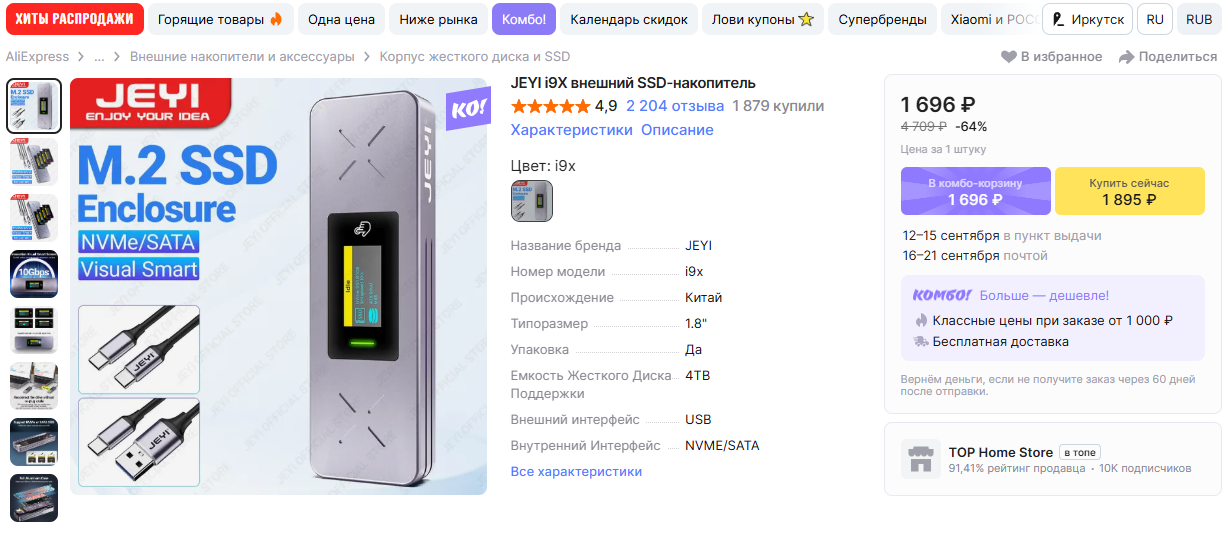Select the i9x color variant swatch

click(x=532, y=201)
